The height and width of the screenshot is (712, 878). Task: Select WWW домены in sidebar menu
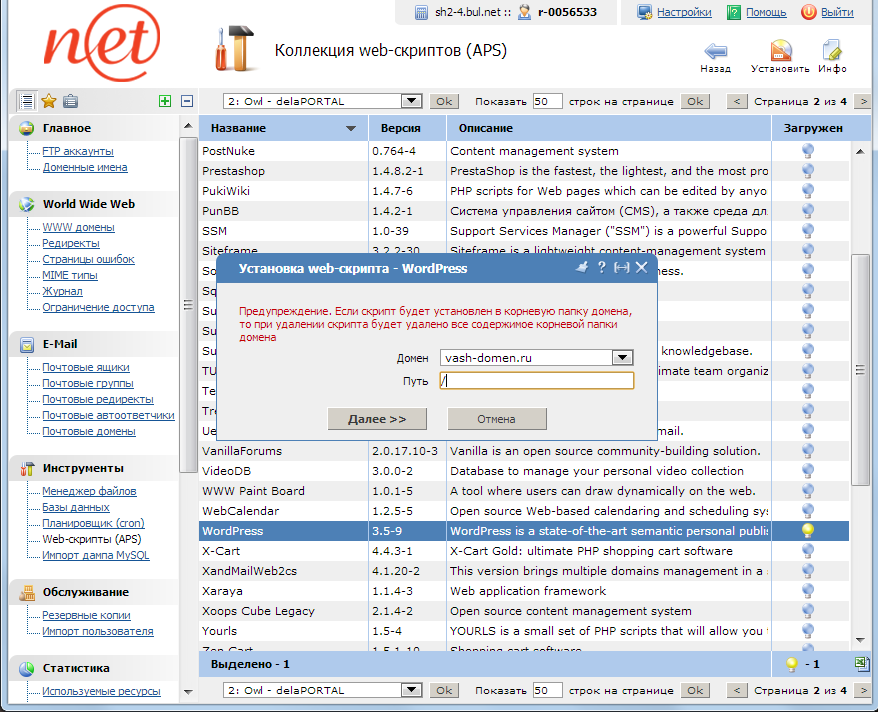point(78,227)
